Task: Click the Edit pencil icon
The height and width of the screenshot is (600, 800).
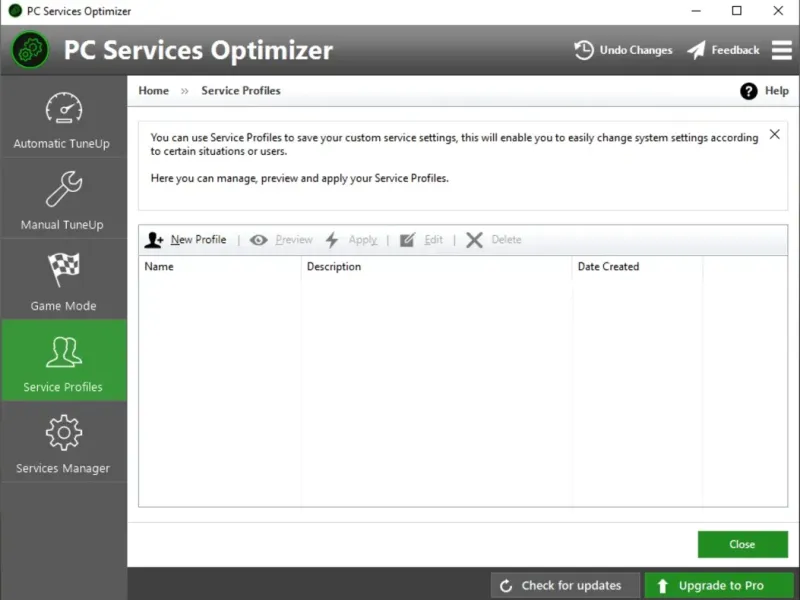Action: (407, 240)
